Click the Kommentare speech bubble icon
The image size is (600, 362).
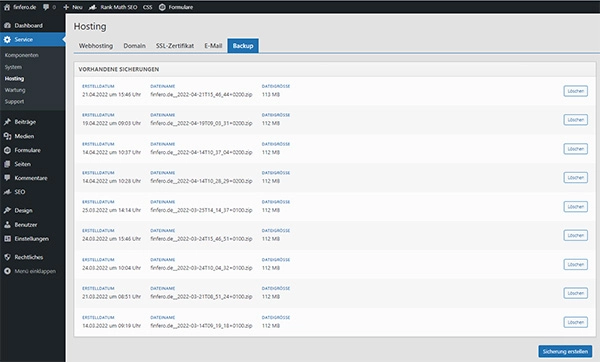tap(7, 178)
